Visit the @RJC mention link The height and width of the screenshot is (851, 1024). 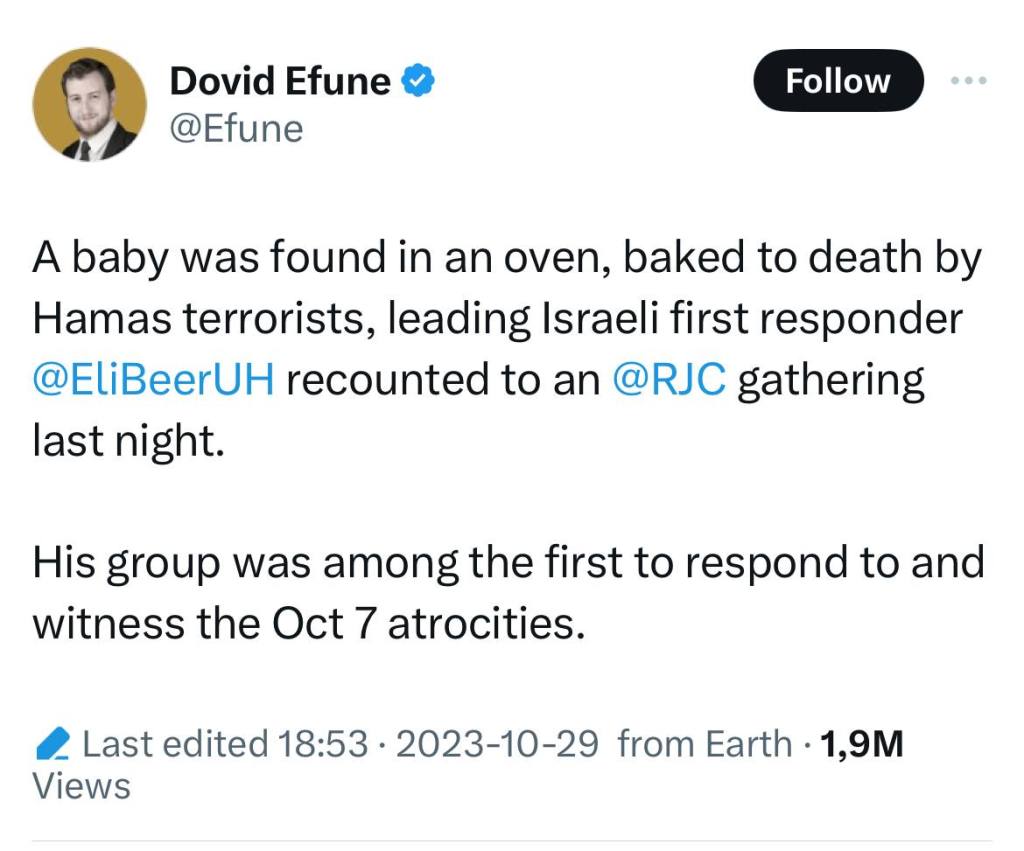coord(668,381)
